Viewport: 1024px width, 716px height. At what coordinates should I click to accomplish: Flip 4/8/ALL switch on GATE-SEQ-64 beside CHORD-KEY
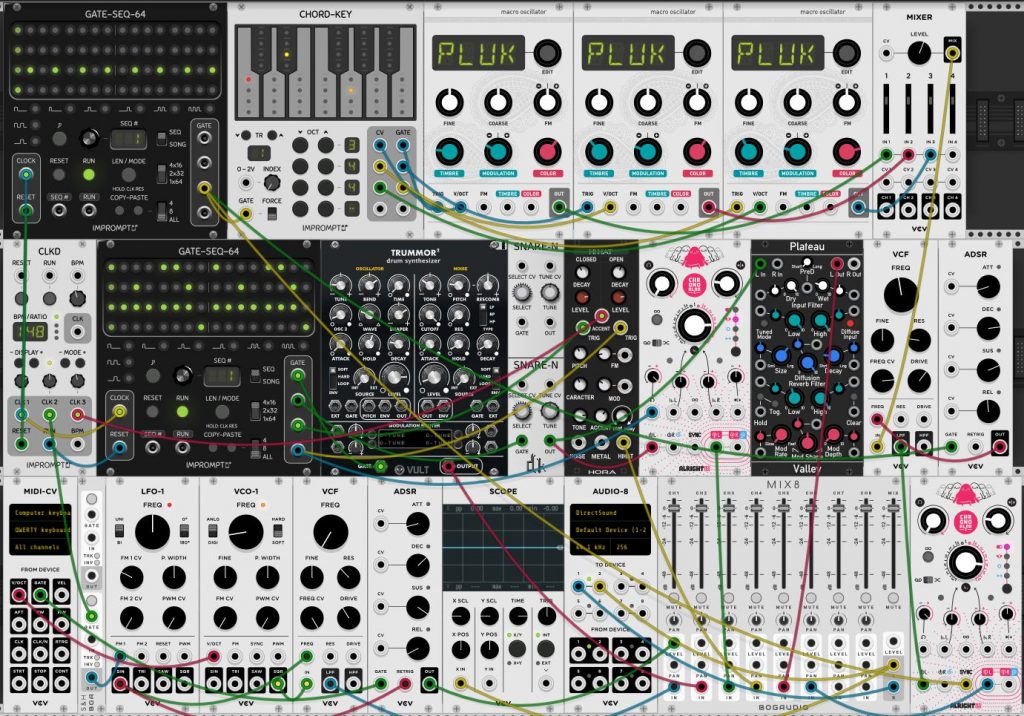pos(161,211)
